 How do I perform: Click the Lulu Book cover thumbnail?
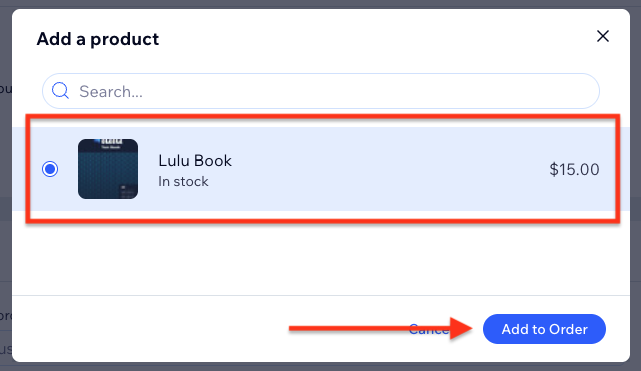coord(108,169)
